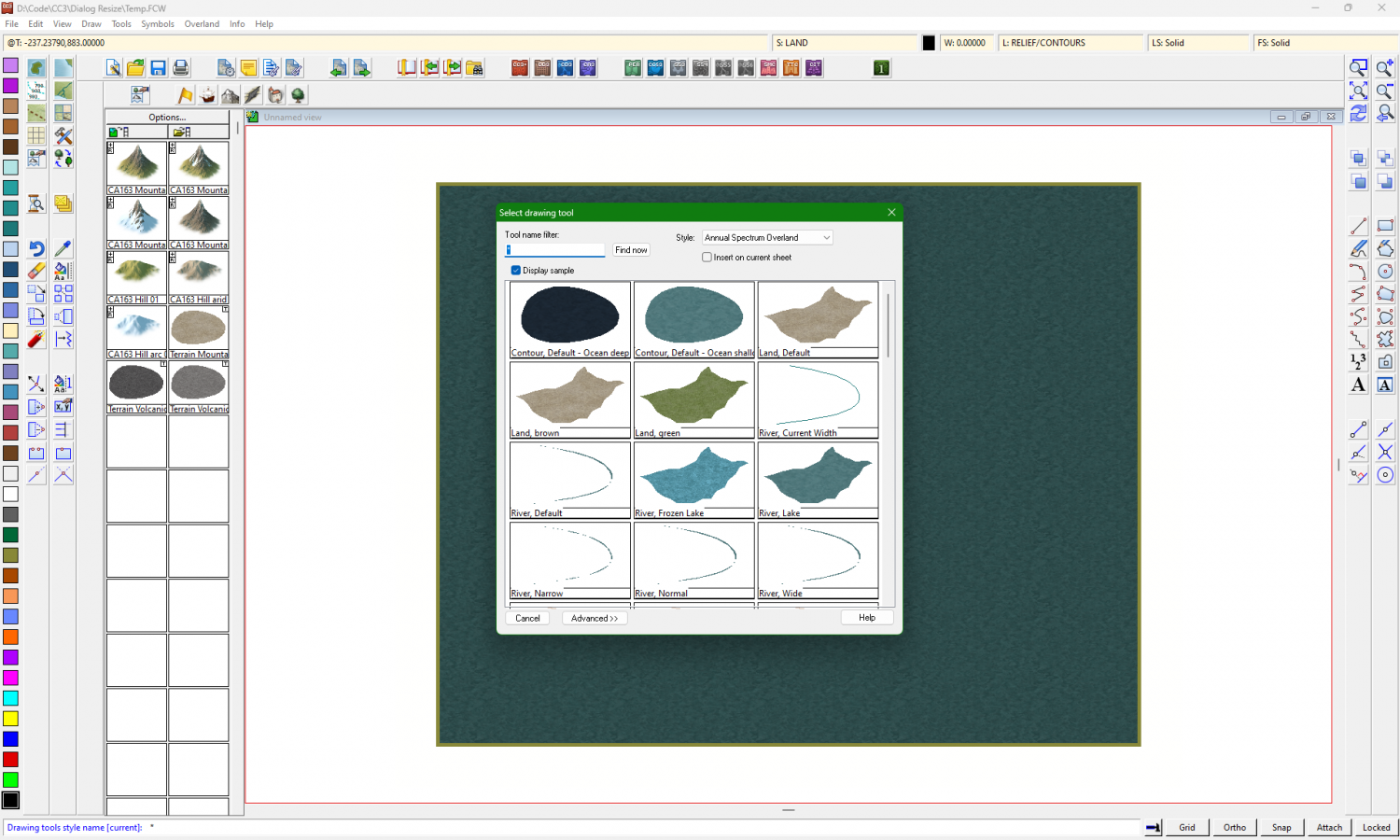
Task: Click the dynamite explode icon
Action: [36, 339]
